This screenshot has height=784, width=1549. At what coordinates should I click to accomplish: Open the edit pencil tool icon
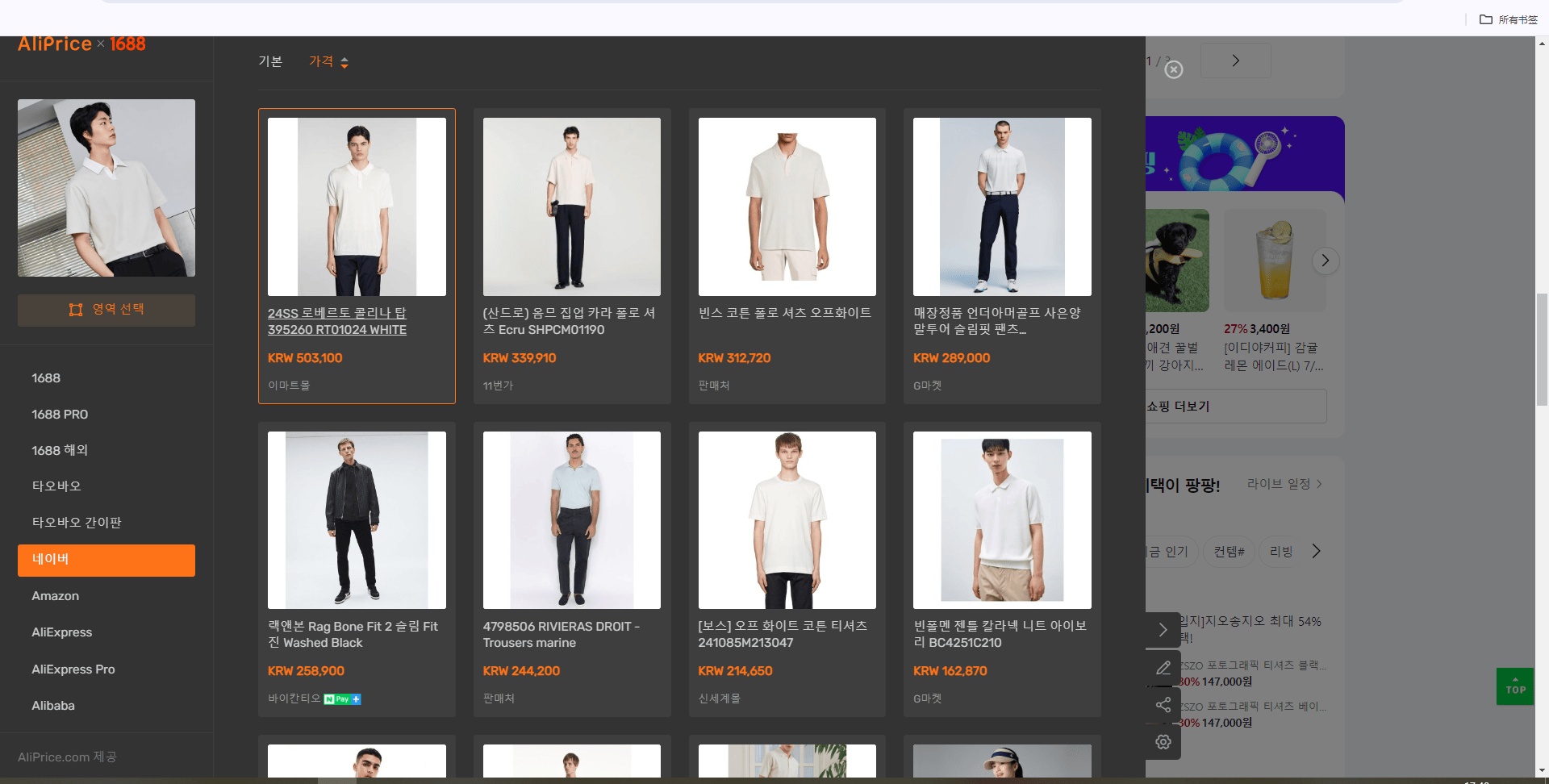[x=1163, y=668]
